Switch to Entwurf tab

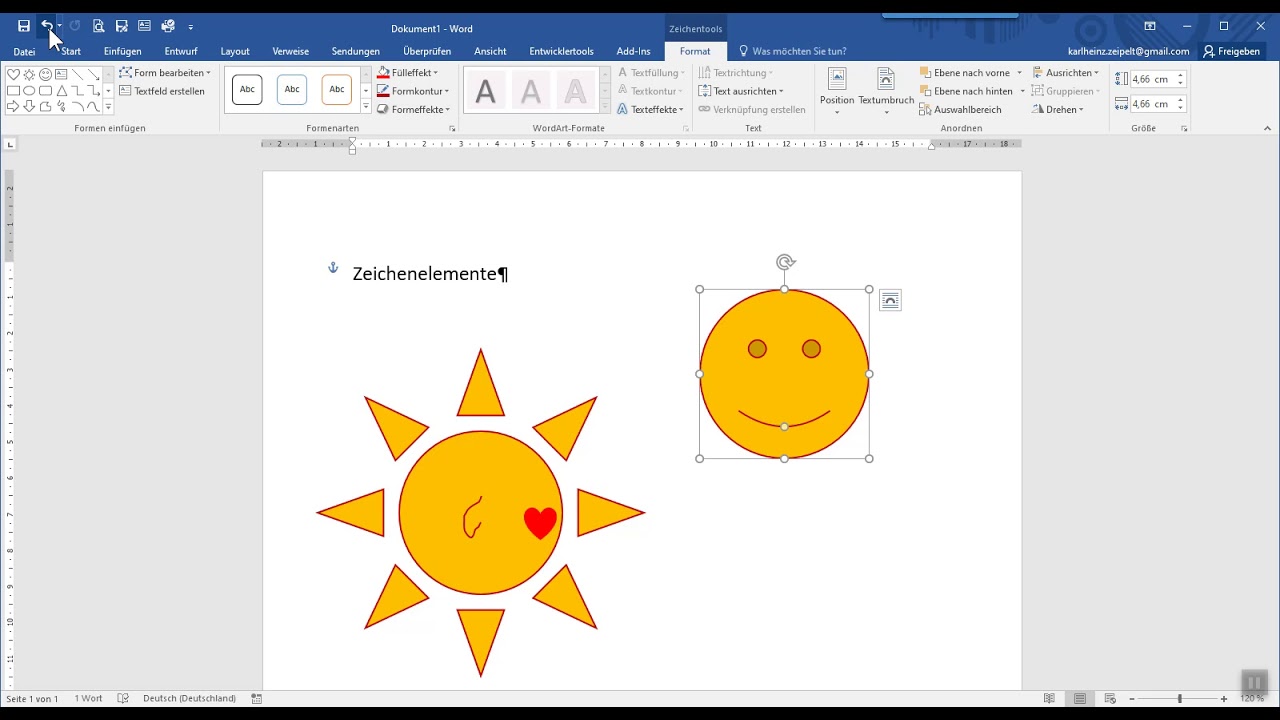click(x=181, y=51)
